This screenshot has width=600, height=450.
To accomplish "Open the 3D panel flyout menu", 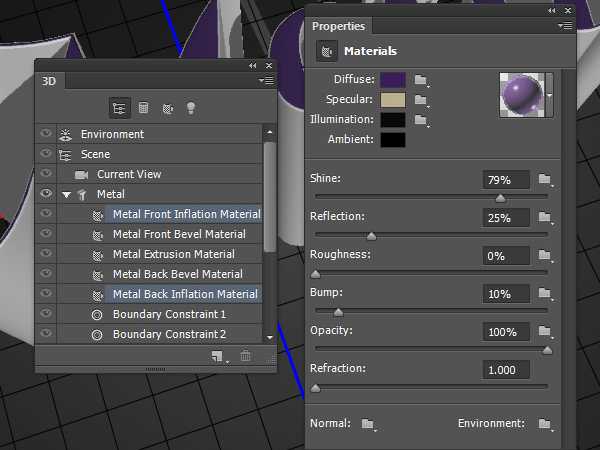I will click(266, 81).
